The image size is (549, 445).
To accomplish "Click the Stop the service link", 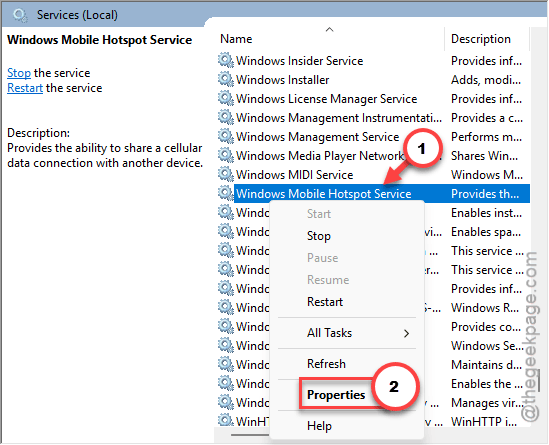I will [19, 73].
